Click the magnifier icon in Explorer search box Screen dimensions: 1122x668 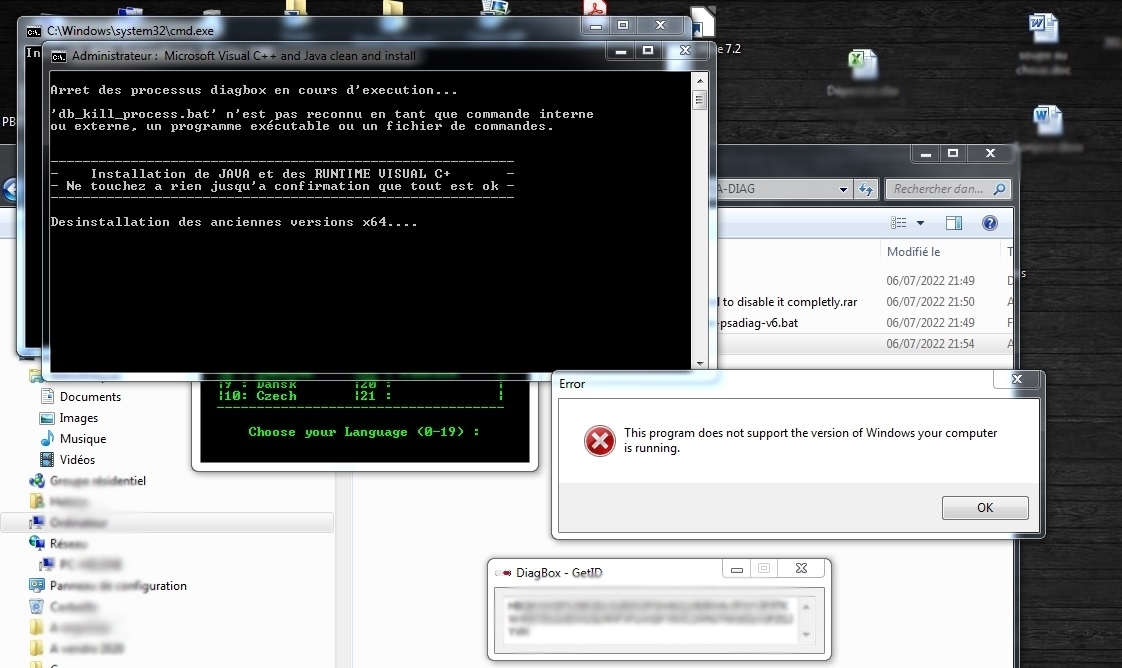pyautogui.click(x=1000, y=189)
